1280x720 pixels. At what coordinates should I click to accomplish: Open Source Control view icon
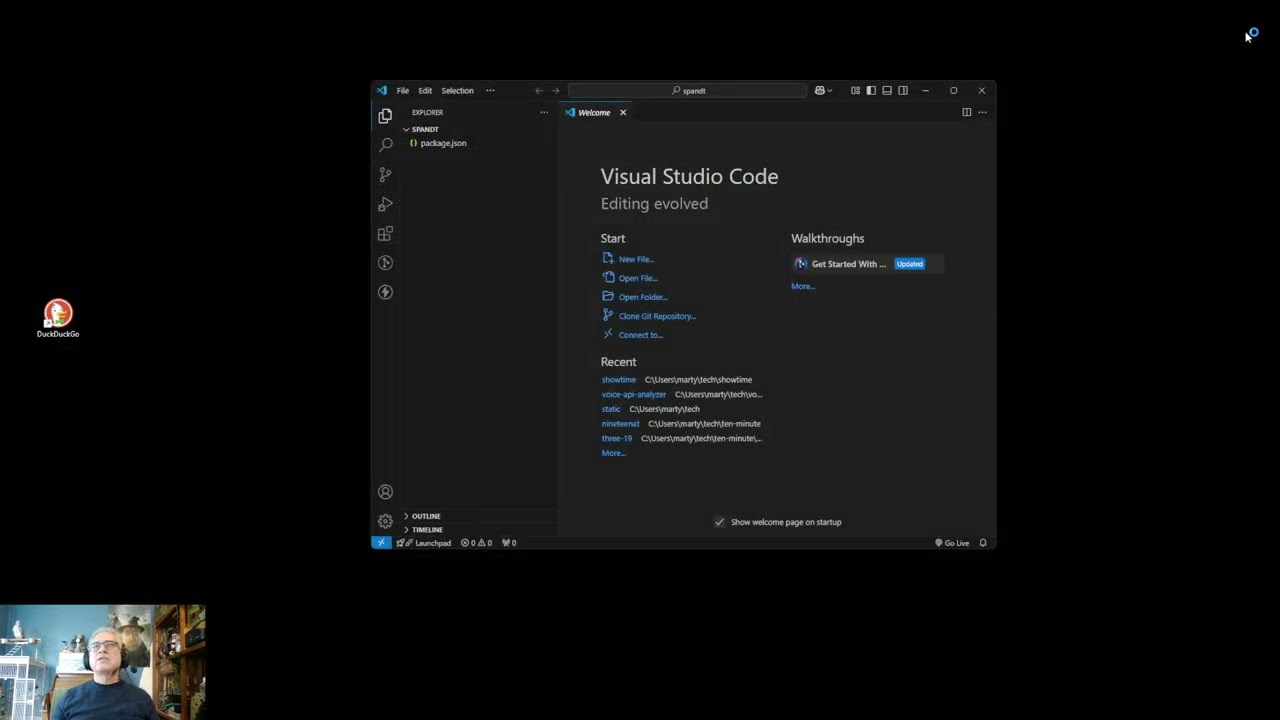(385, 174)
